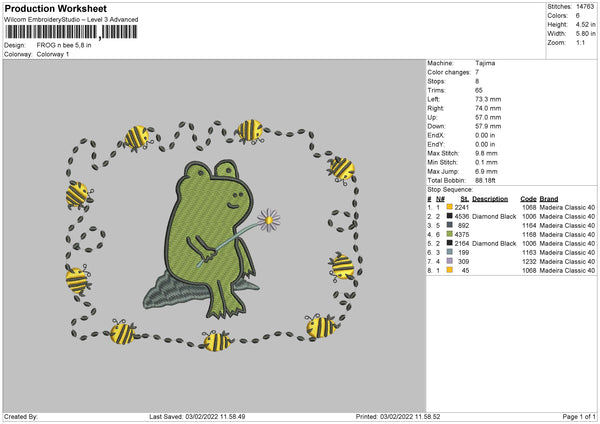The width and height of the screenshot is (600, 424).
Task: Click the Description column header
Action: [x=490, y=199]
